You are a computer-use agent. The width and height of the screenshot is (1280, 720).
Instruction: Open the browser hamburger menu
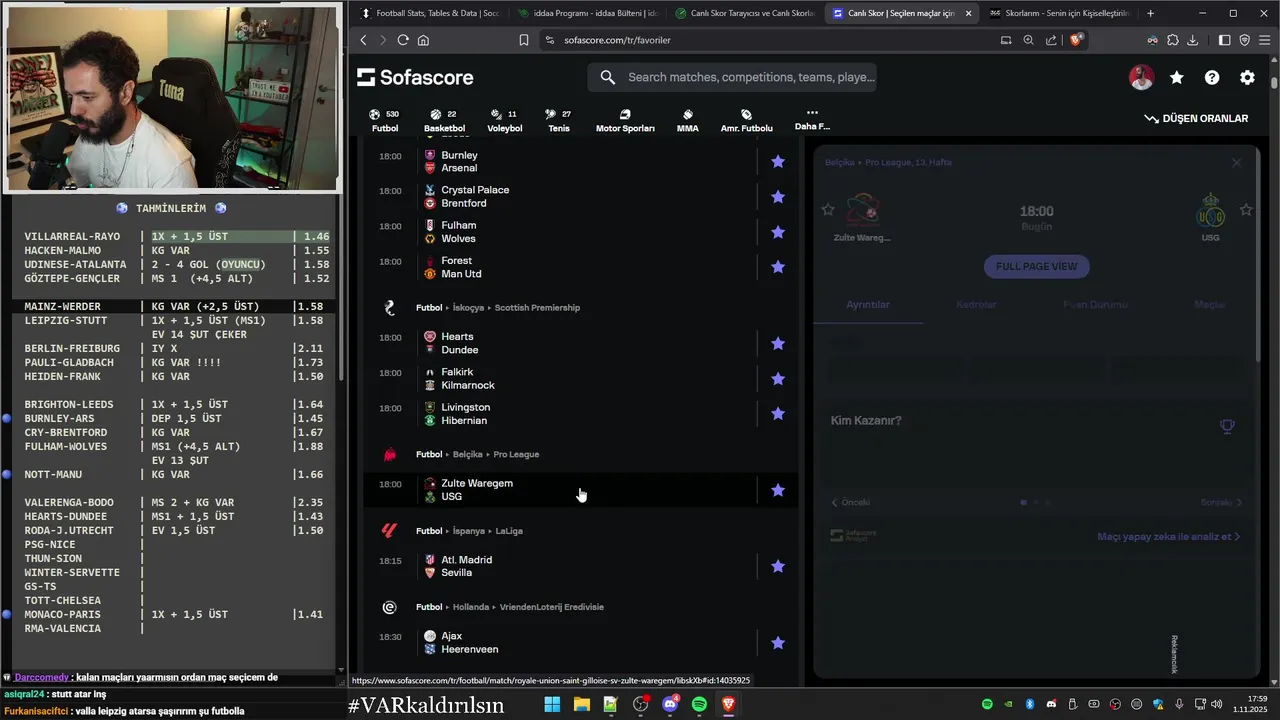[1265, 40]
